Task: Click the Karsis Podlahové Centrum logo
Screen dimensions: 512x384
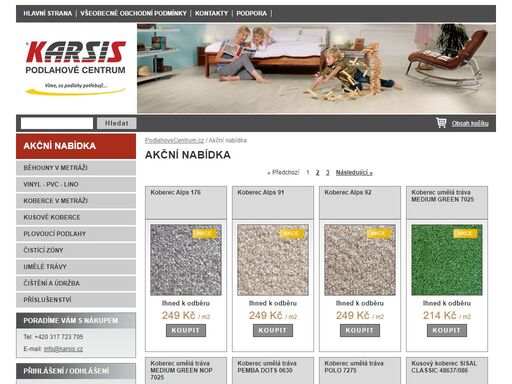Action: click(x=76, y=68)
